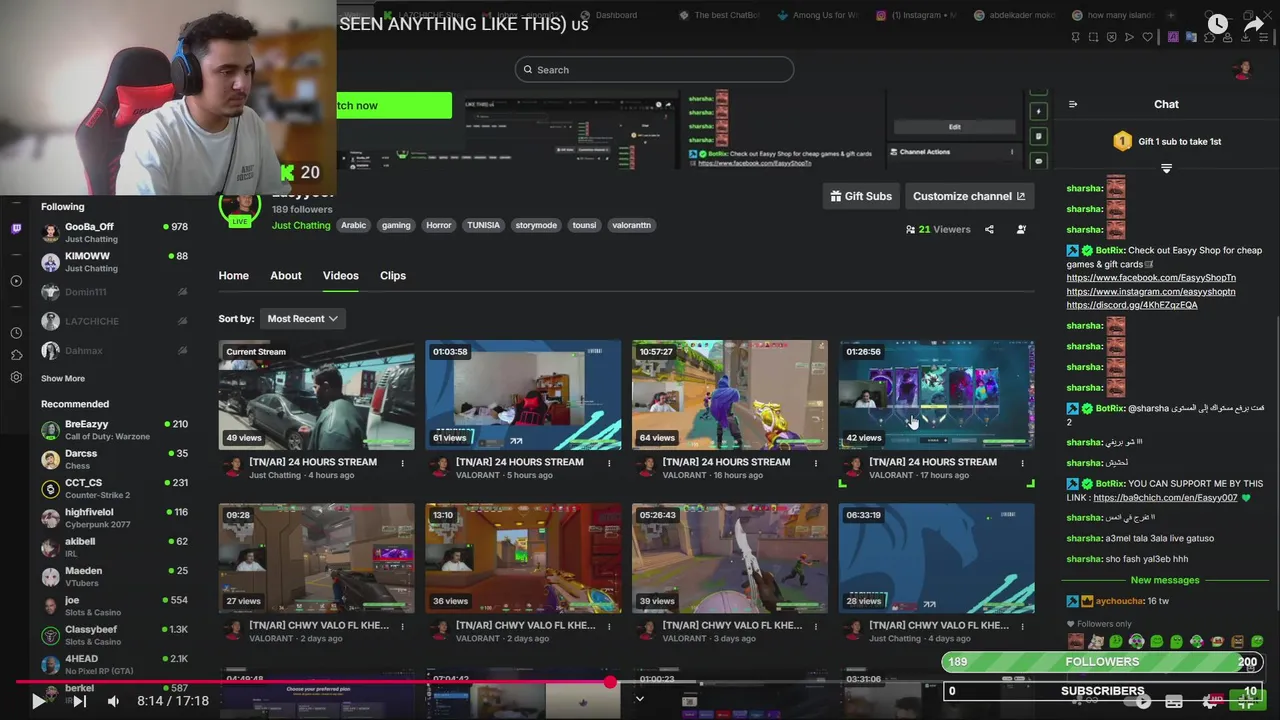Screen dimensions: 1280x720
Task: Enter YouTube fullscreen mode
Action: (x=1247, y=701)
